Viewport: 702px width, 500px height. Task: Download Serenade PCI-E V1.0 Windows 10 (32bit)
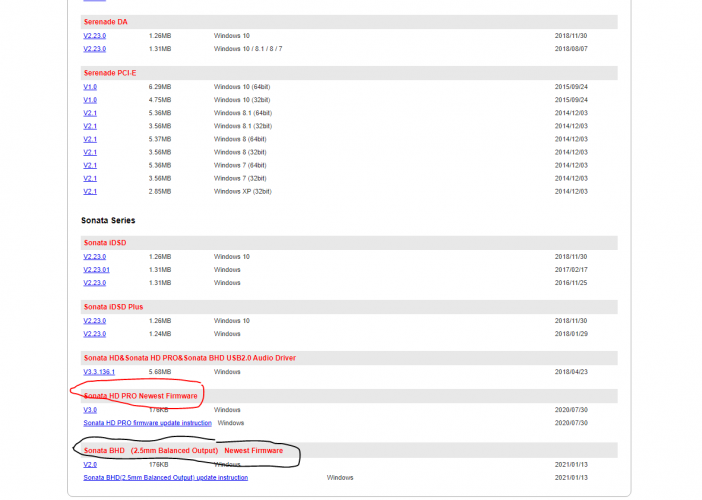pos(90,100)
